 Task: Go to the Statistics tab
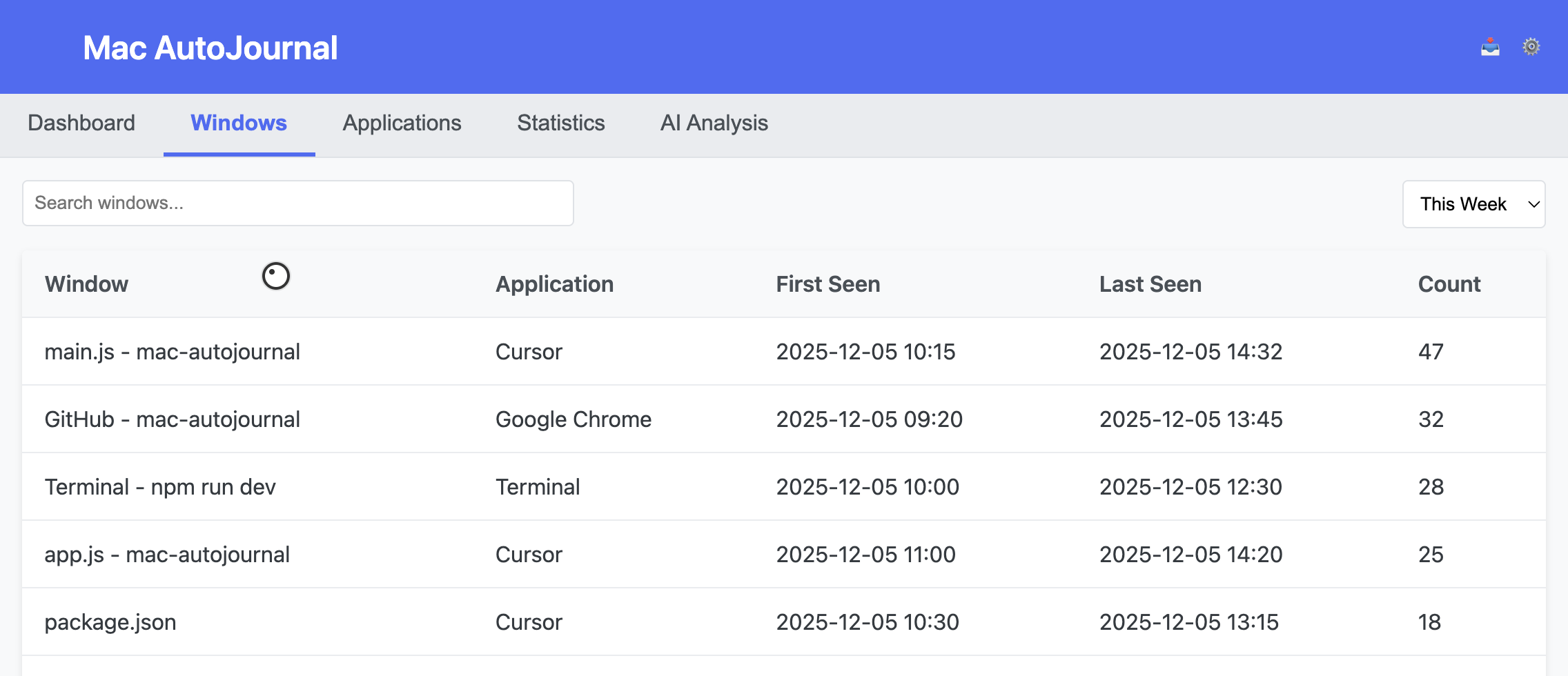point(560,123)
